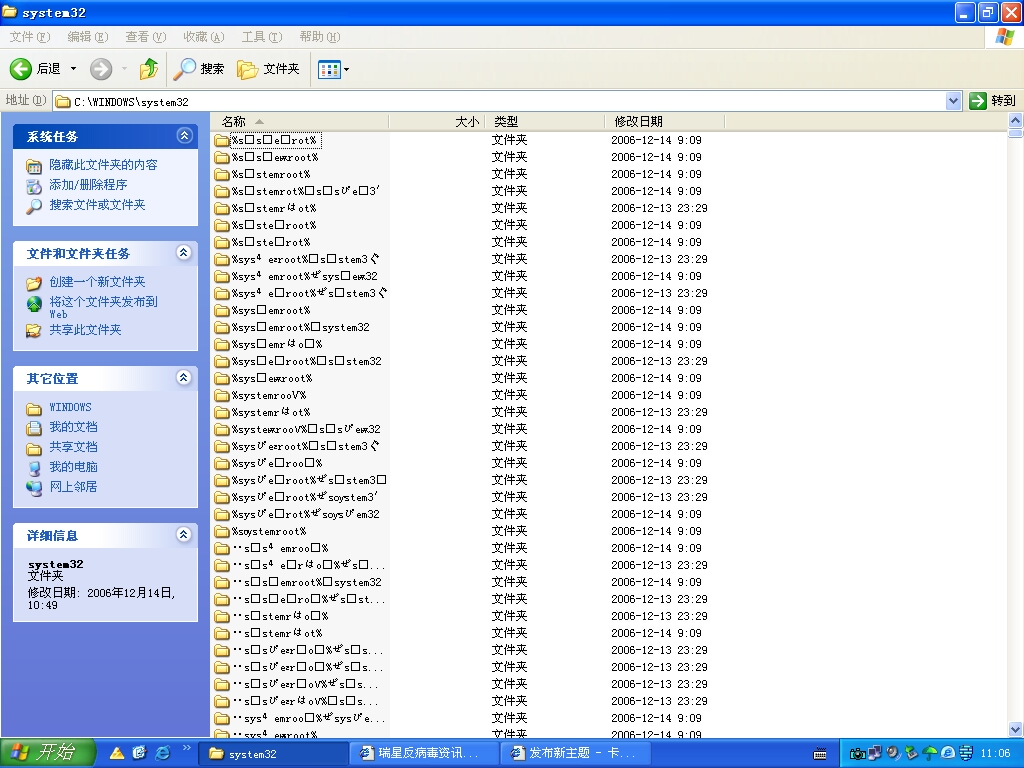Open the Search (搜索) toolbar tool
1024x768 pixels.
[199, 69]
